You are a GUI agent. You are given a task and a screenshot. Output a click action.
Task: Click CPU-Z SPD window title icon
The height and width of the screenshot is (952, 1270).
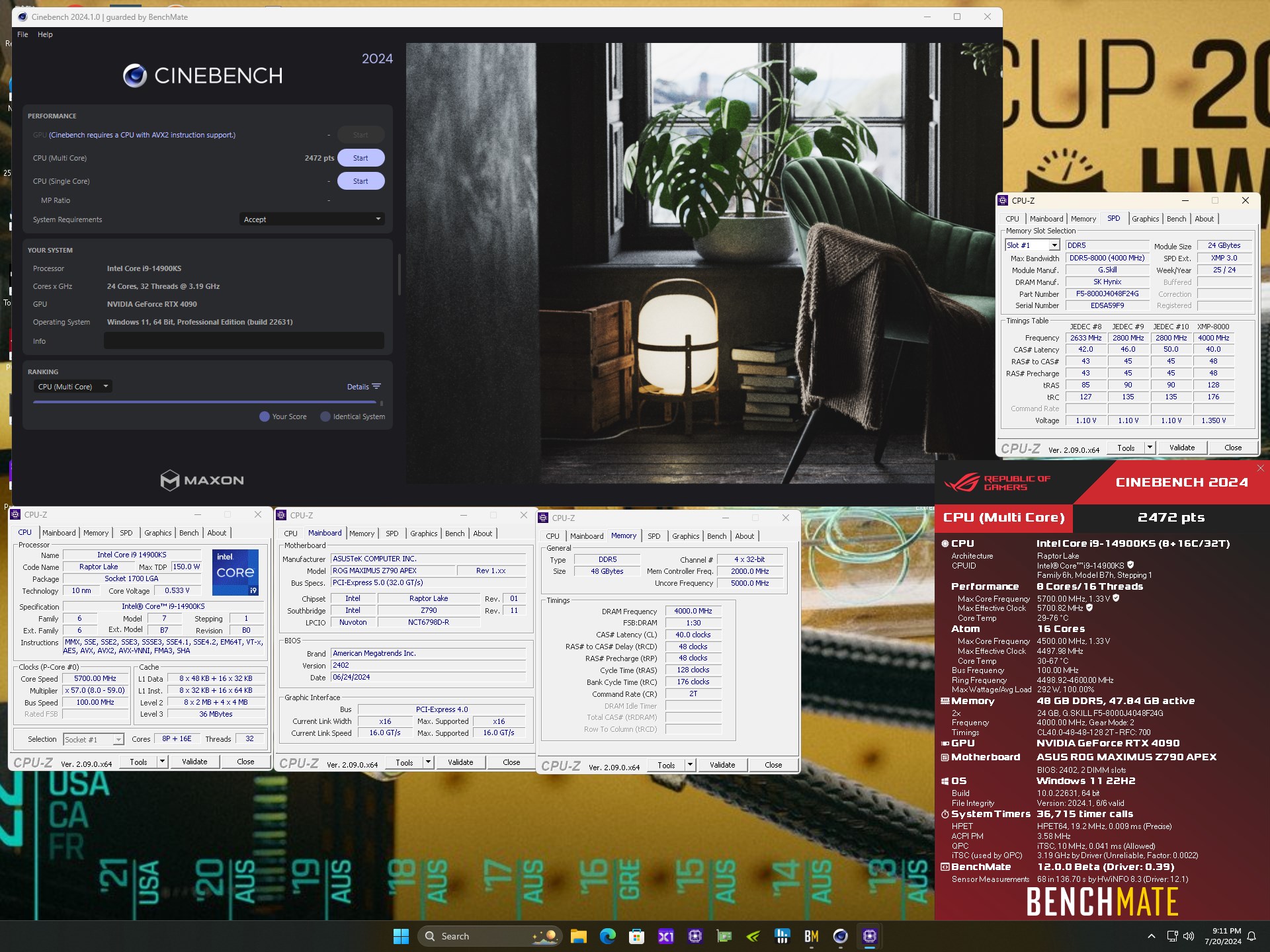[1003, 200]
